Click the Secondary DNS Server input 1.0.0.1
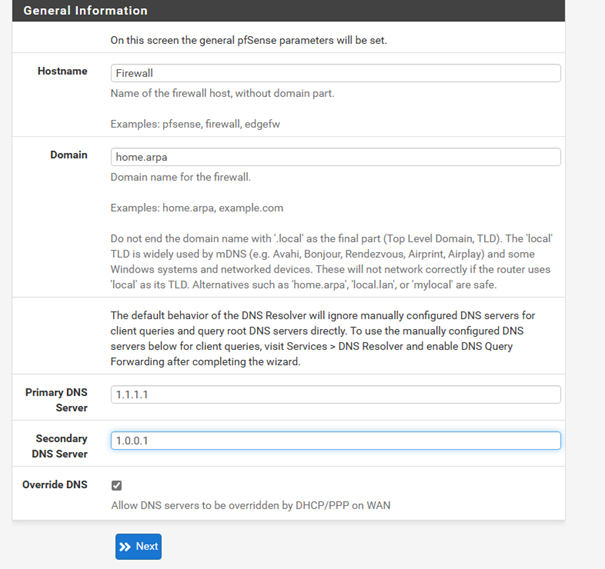 pos(335,440)
